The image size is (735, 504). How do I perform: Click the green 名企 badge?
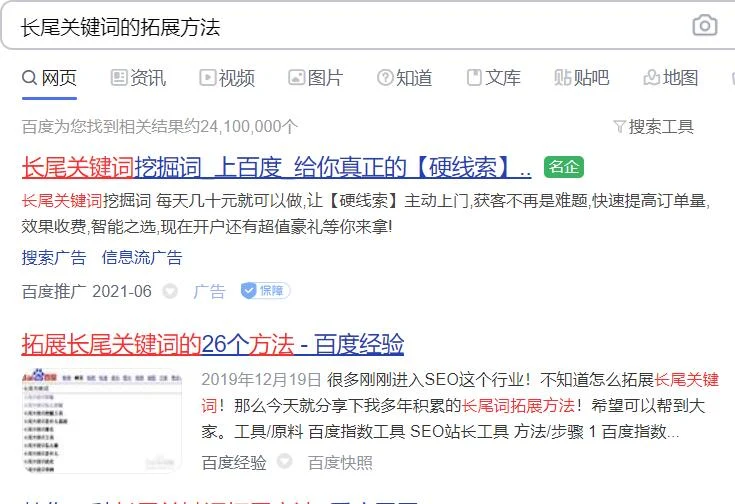coord(564,167)
